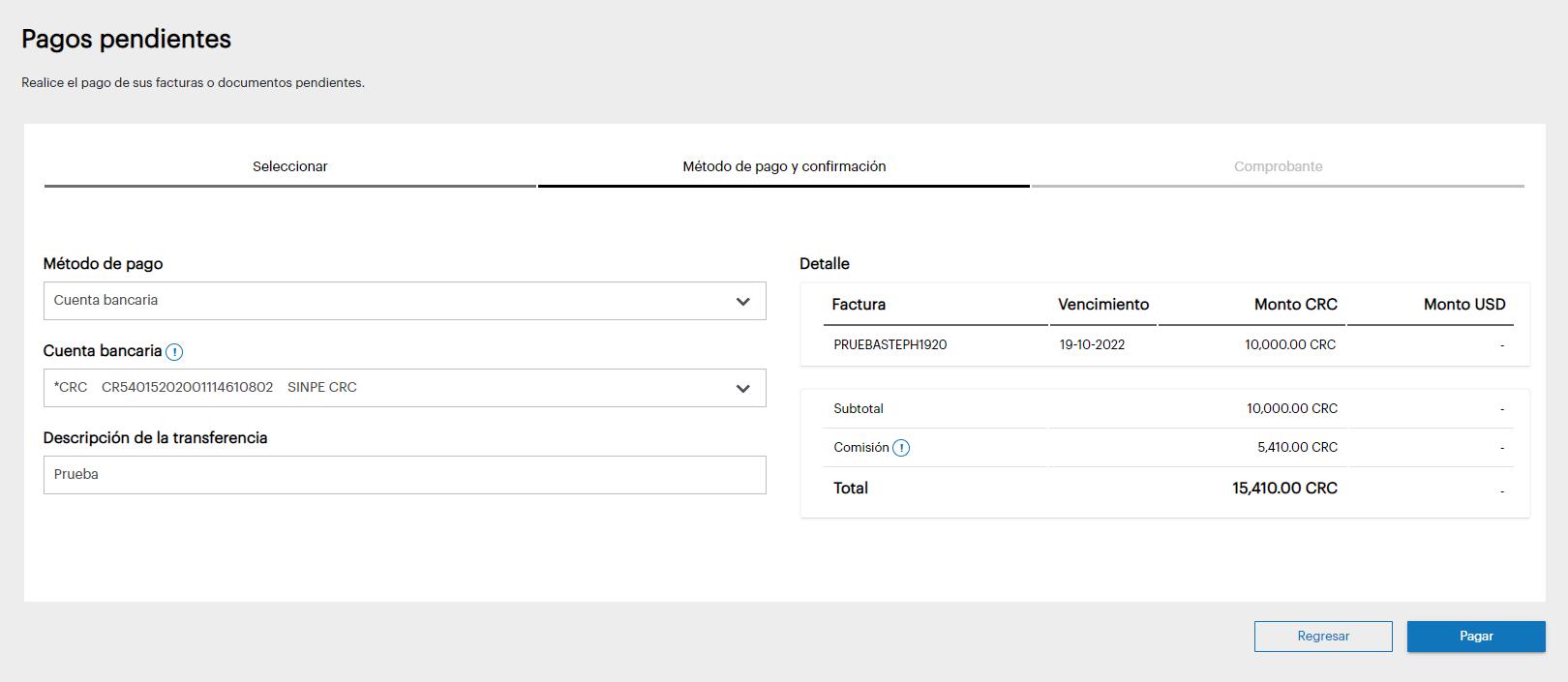Click the Monto CRC column header
The width and height of the screenshot is (1568, 682).
pyautogui.click(x=1295, y=305)
